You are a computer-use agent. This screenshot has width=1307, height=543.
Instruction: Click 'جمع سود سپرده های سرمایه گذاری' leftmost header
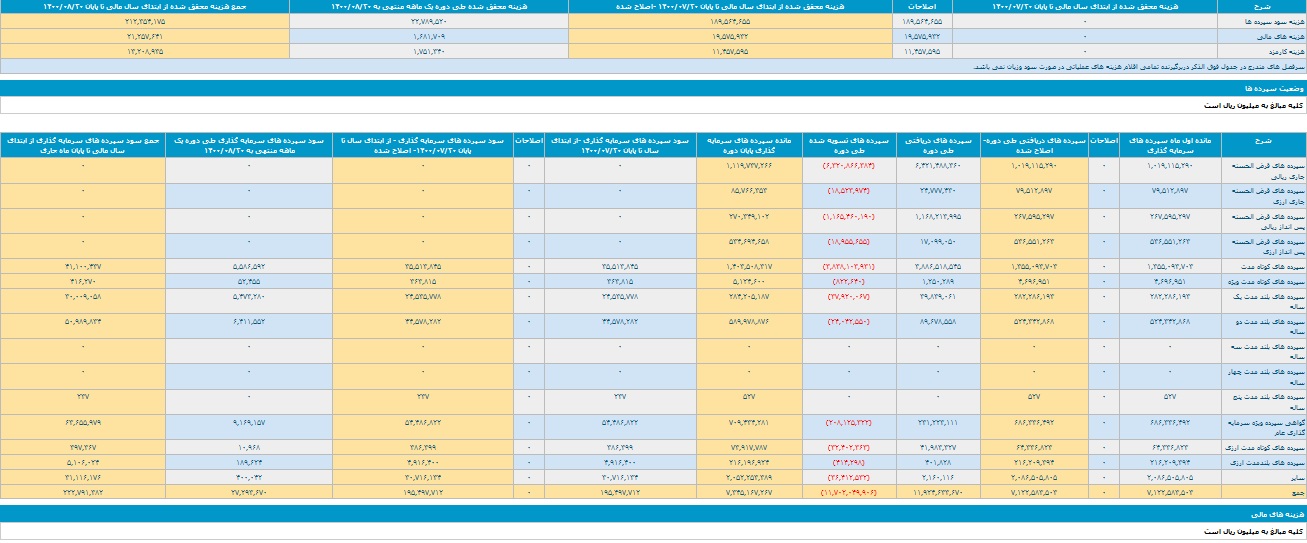(82, 145)
